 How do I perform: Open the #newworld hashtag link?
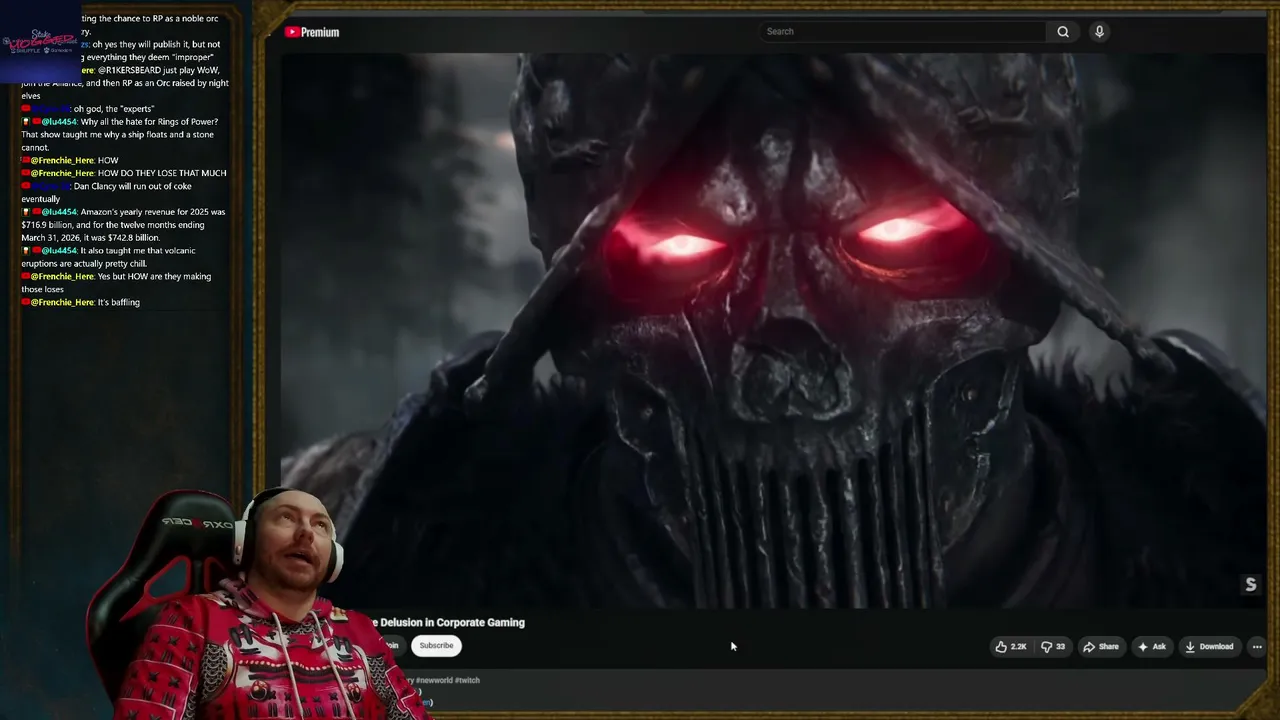(434, 680)
